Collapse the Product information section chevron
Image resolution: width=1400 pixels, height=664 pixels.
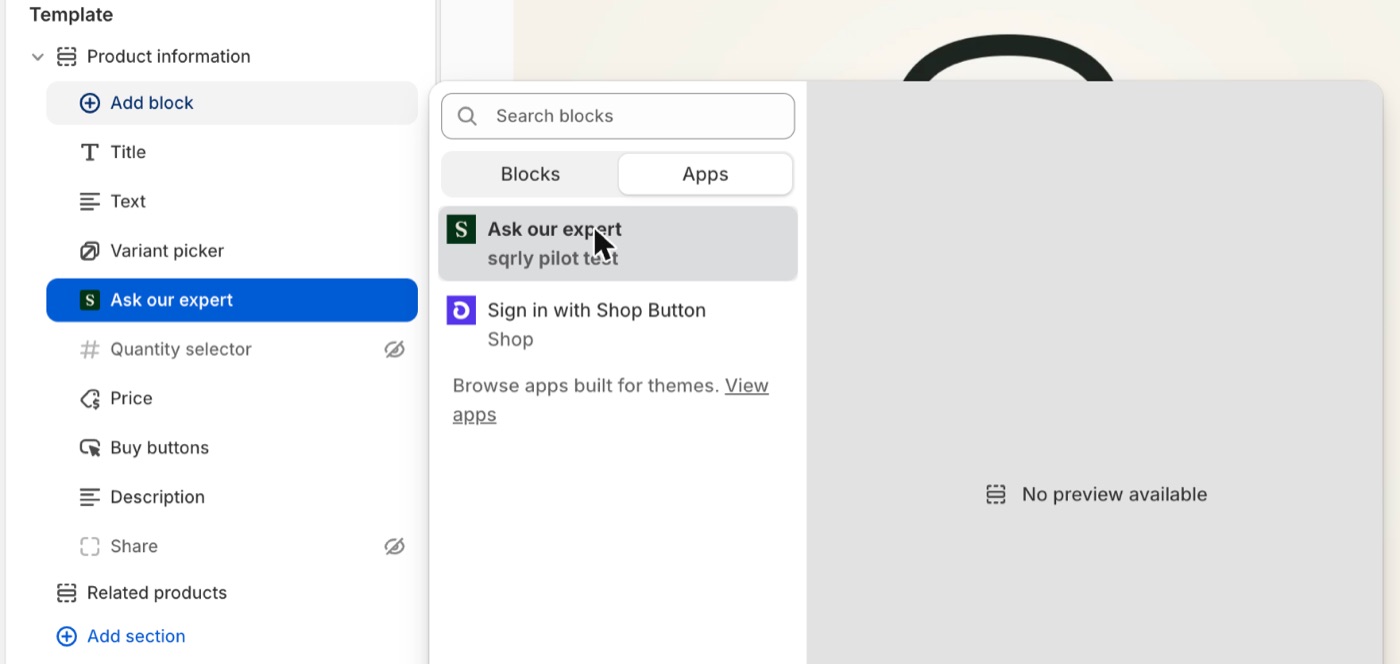pyautogui.click(x=38, y=57)
